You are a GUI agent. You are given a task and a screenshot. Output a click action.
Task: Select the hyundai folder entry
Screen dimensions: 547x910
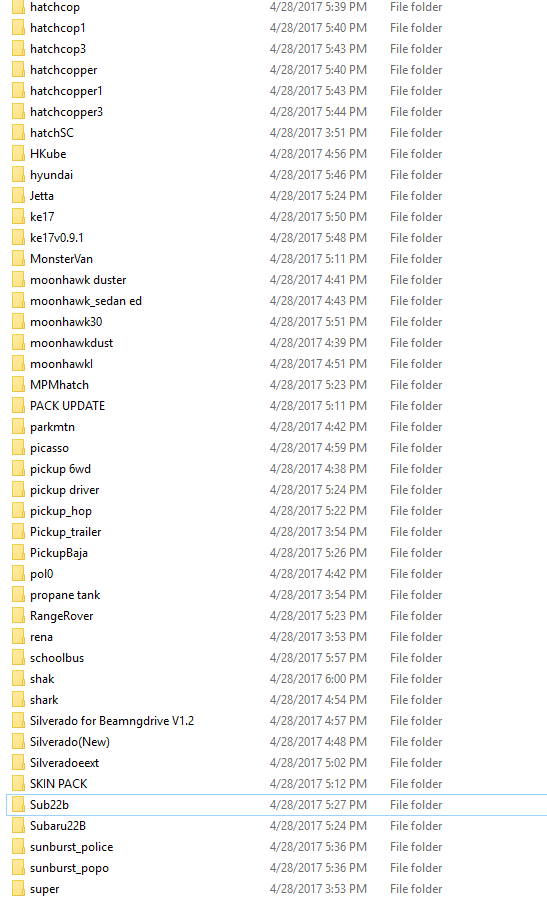coord(277,175)
